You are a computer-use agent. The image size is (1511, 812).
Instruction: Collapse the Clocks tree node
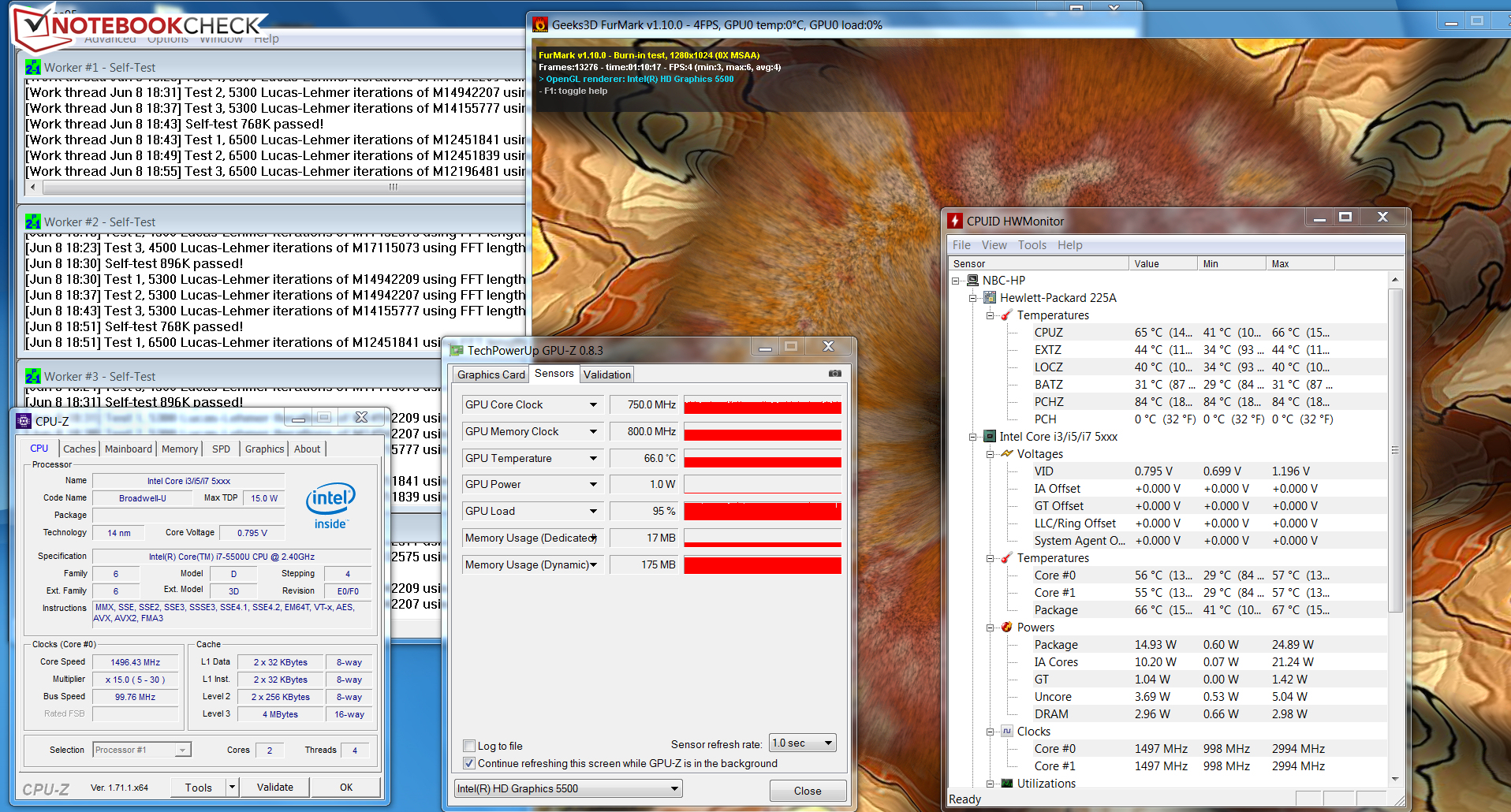point(991,732)
